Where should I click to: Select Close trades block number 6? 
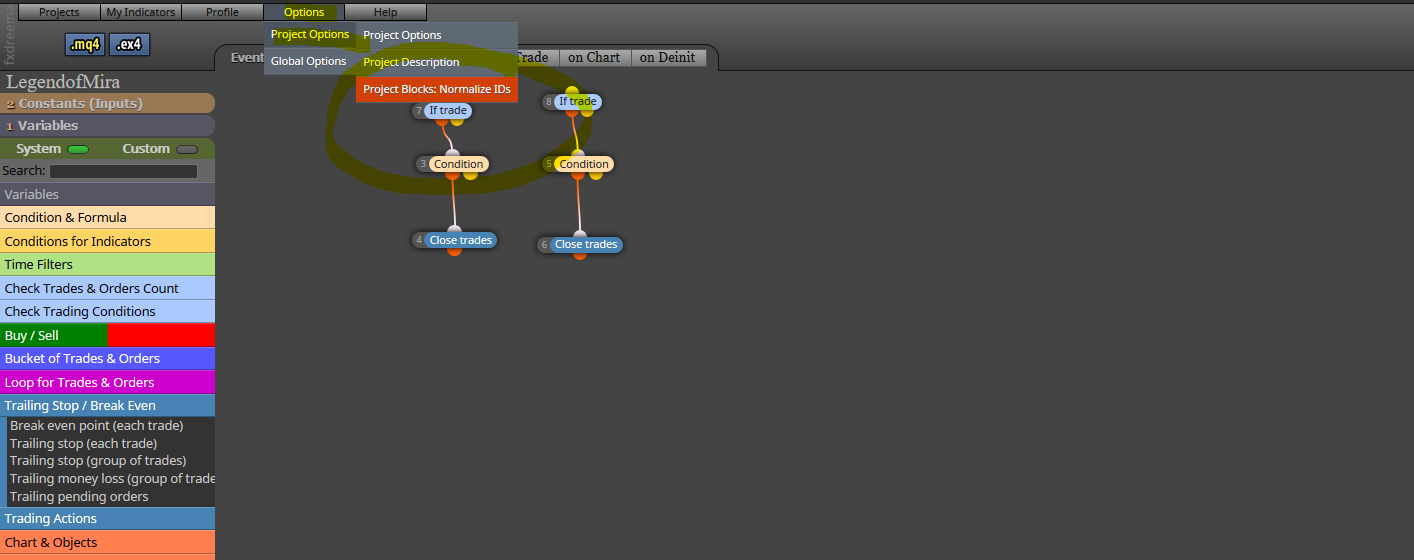(x=586, y=244)
